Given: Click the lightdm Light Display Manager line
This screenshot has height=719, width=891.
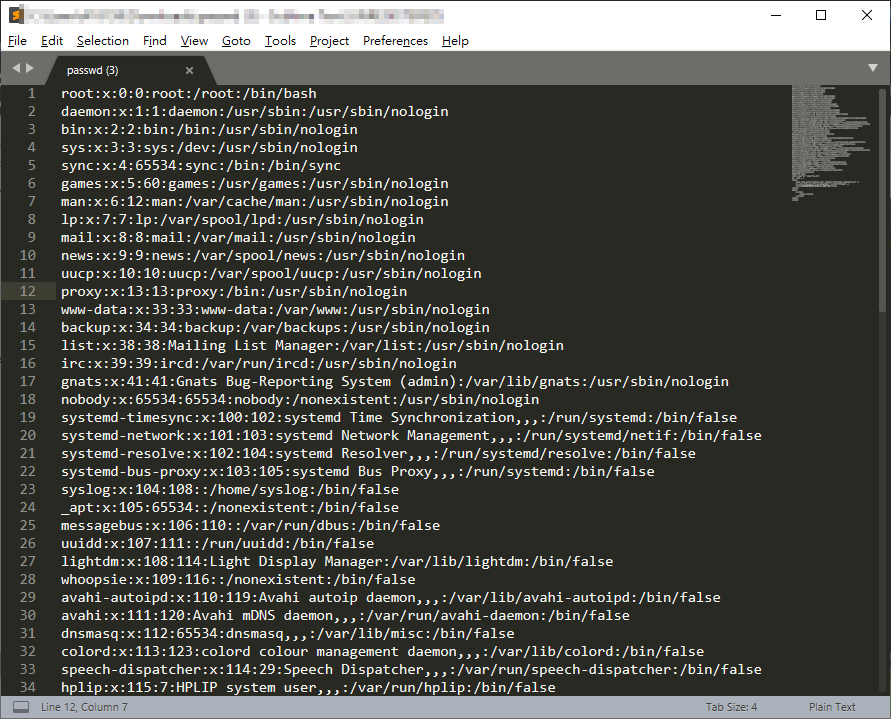Looking at the screenshot, I should click(337, 562).
